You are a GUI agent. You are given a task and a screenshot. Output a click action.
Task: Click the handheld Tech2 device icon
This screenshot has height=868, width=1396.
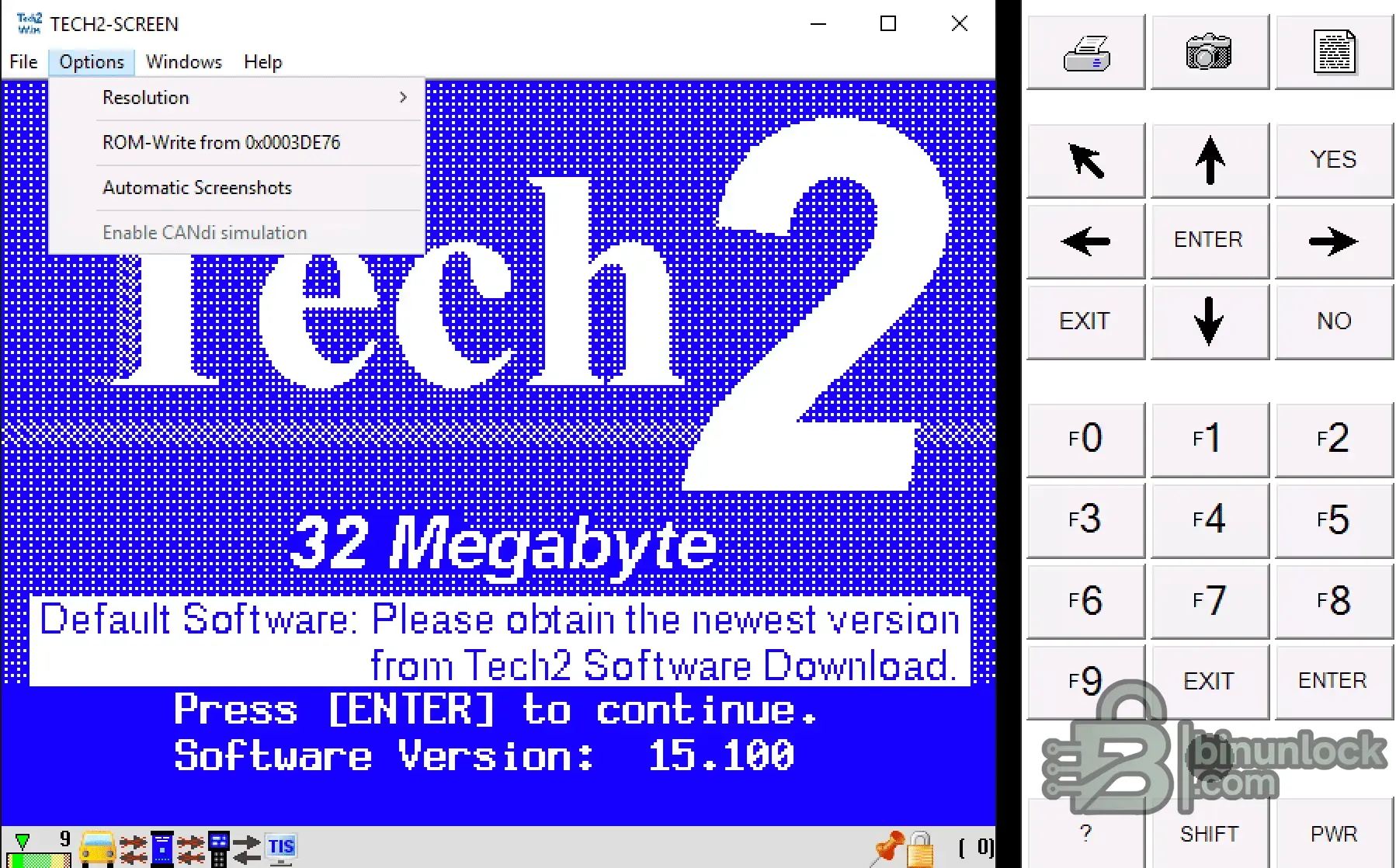(219, 849)
